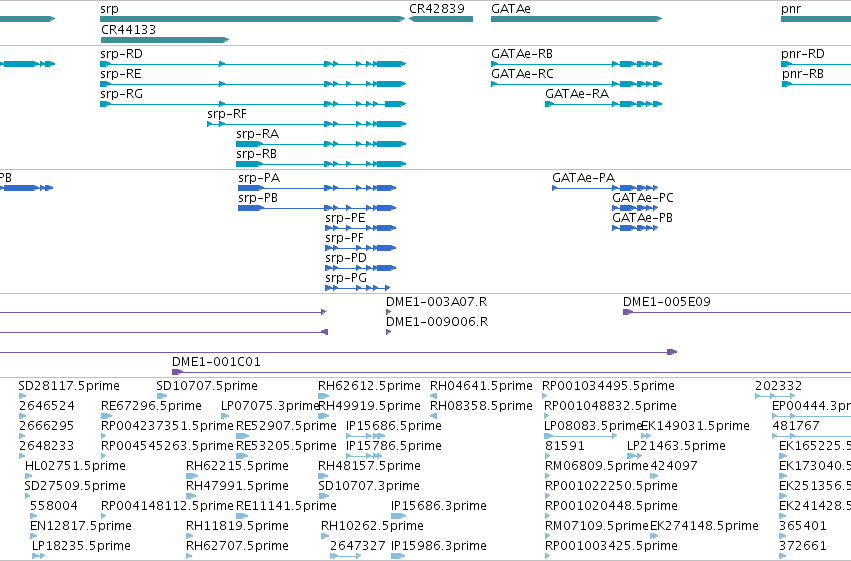Select EST RE11141.5prime
This screenshot has width=851, height=561.
pyautogui.click(x=243, y=516)
